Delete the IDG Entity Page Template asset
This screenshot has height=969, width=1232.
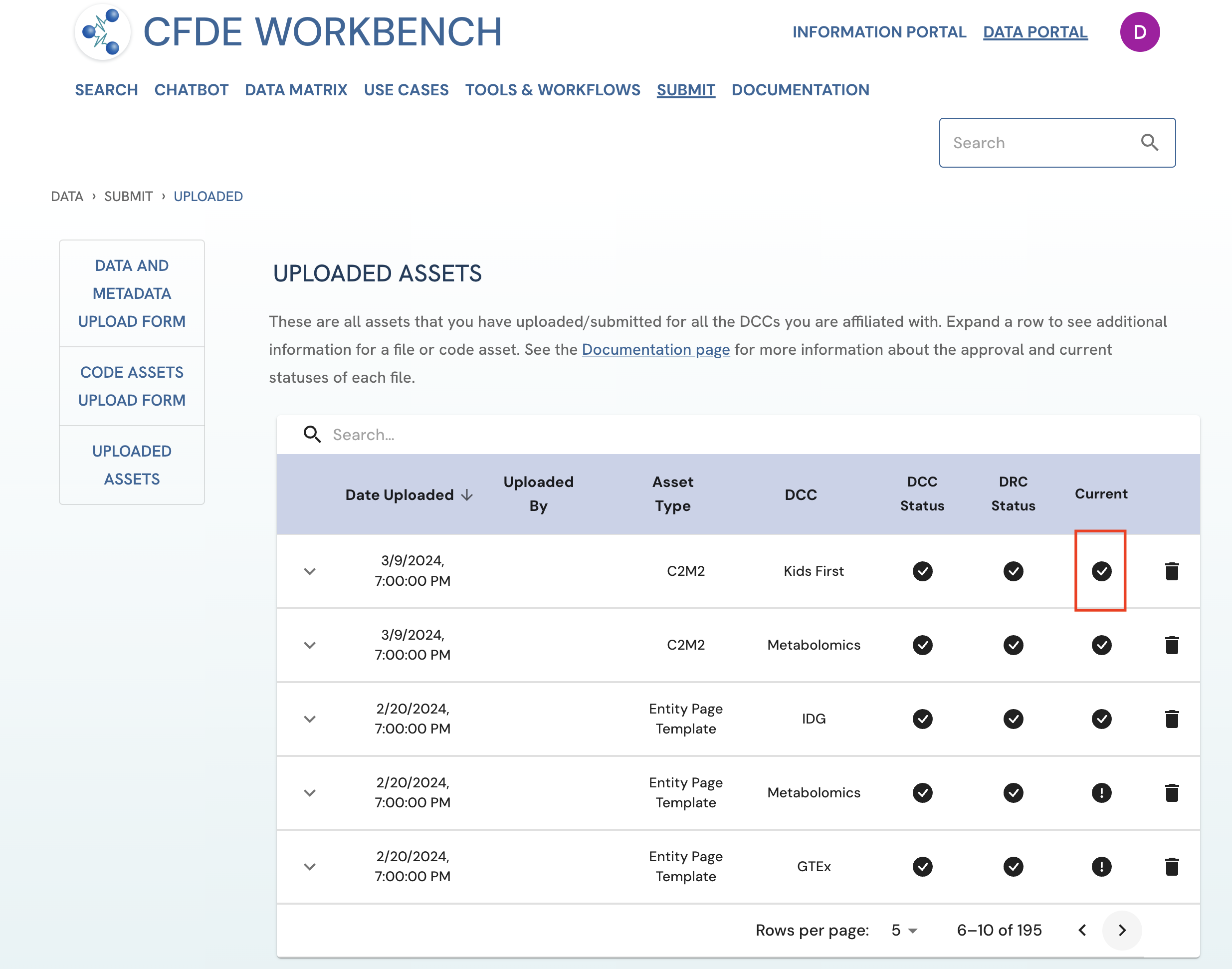click(1171, 719)
